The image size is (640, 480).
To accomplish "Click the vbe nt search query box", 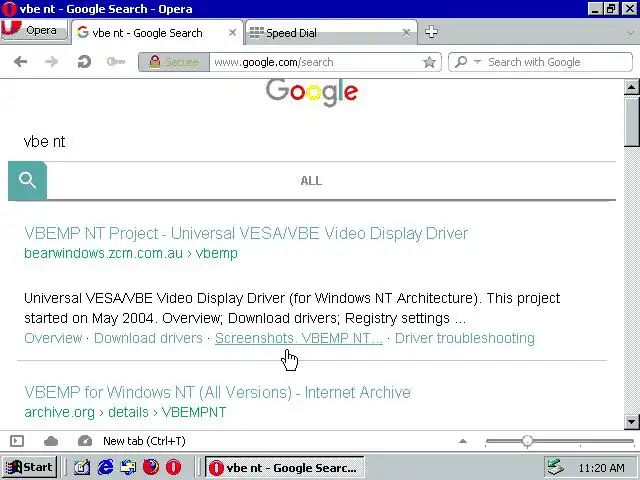I will 312,142.
